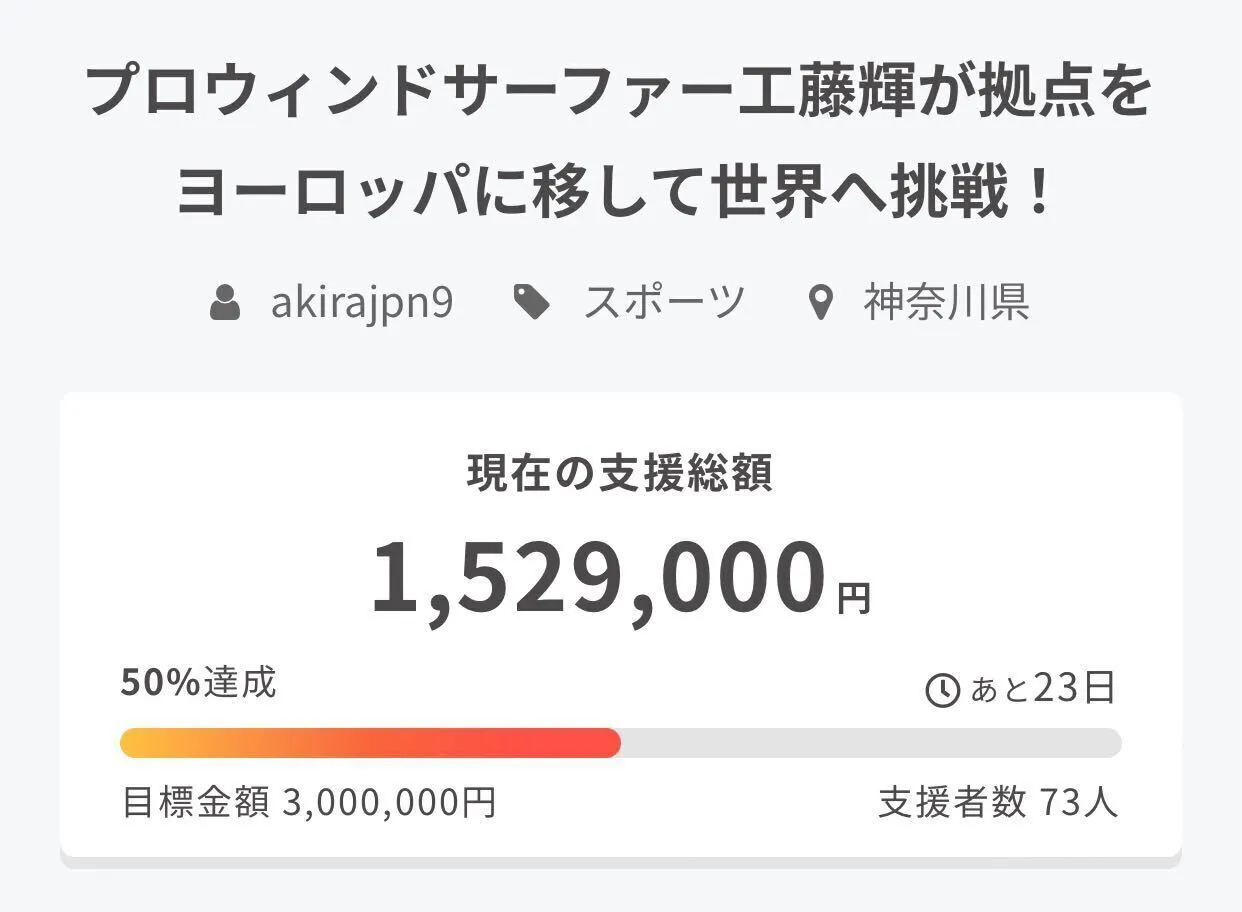Click the tag icon beside スポーツ

tap(531, 302)
